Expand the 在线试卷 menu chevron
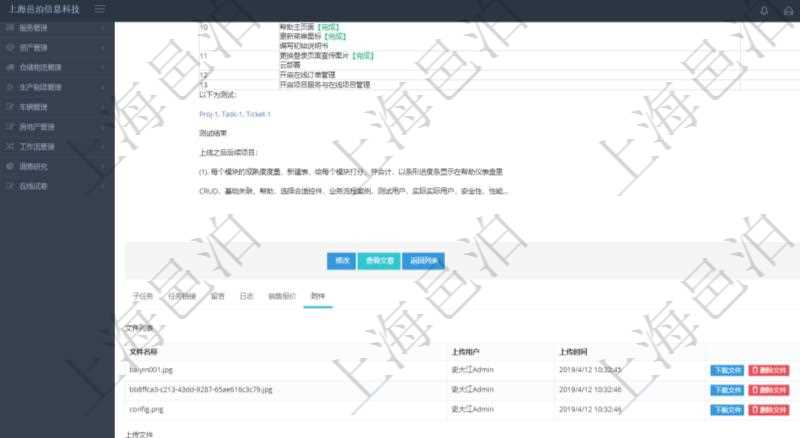Screen dimensions: 800x438 point(103,186)
